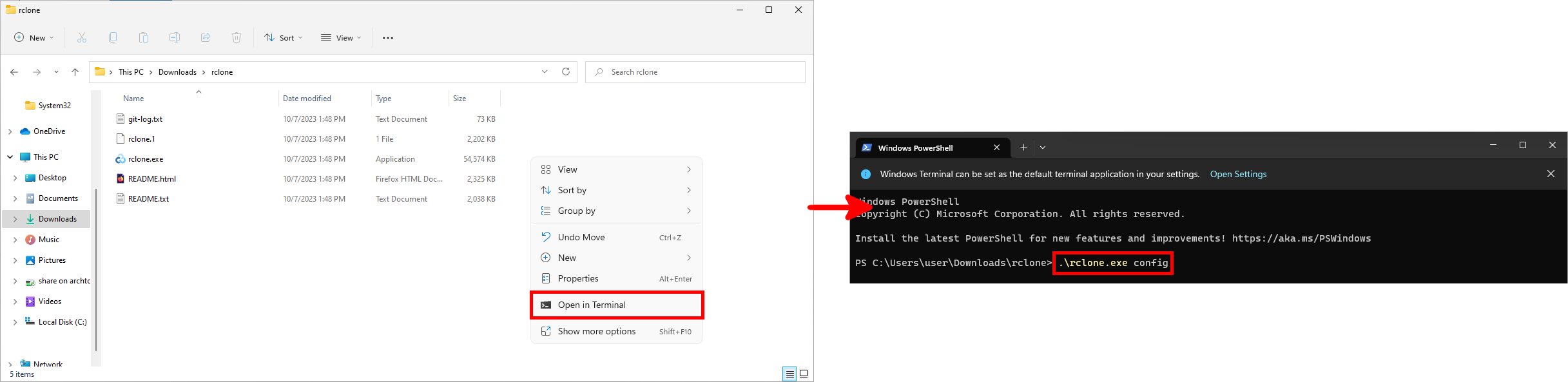Expand the Documents tree node
The image size is (1568, 382).
pos(15,198)
